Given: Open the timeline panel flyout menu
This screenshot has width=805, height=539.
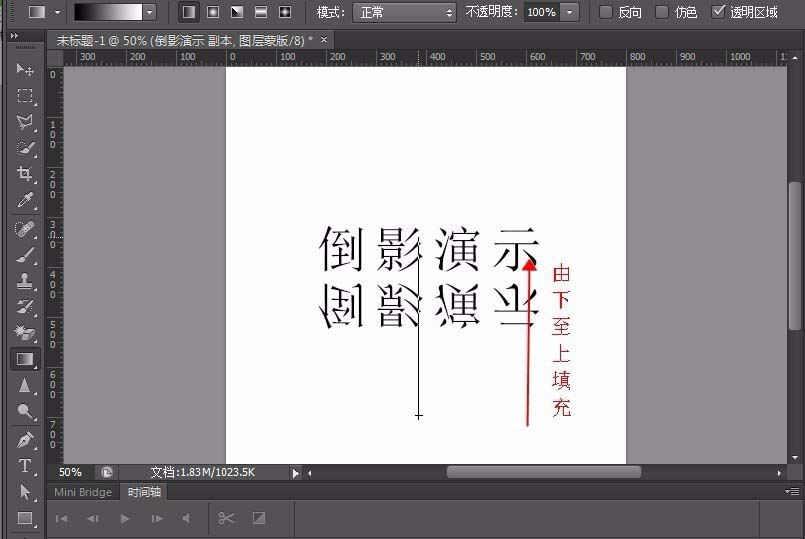Looking at the screenshot, I should click(792, 492).
